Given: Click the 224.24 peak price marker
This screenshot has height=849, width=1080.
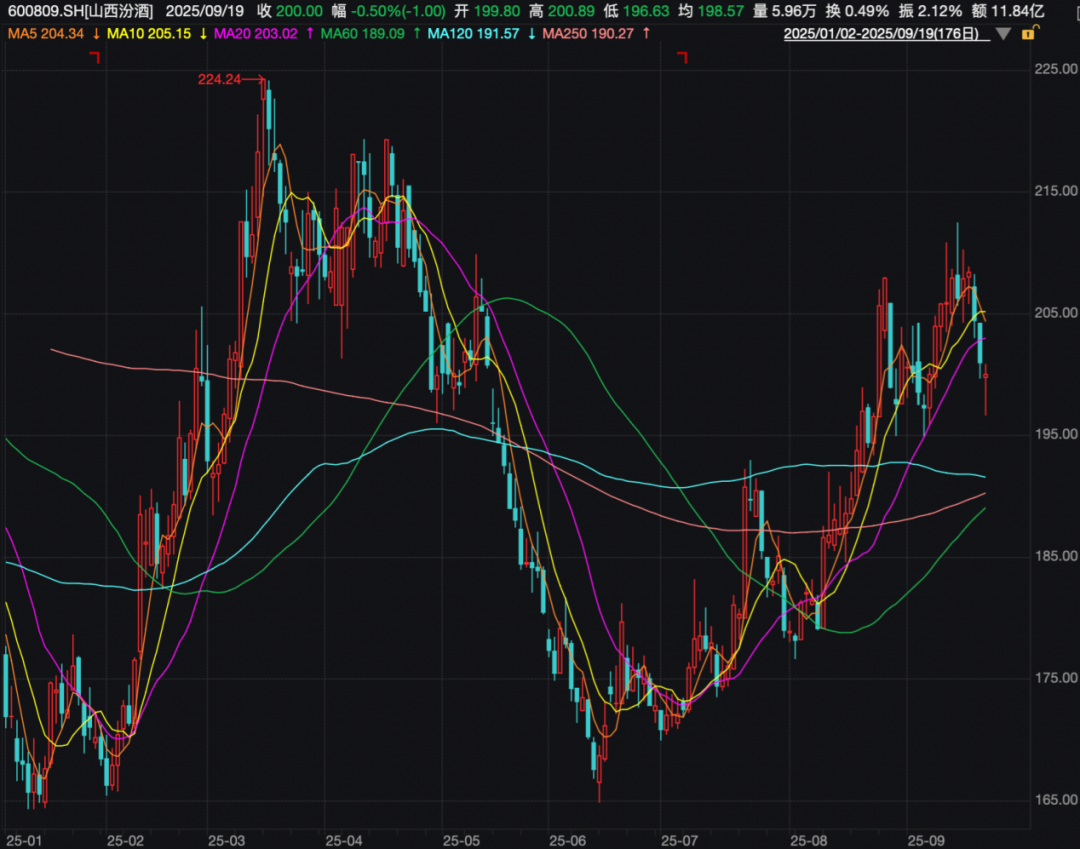Looking at the screenshot, I should point(220,80).
